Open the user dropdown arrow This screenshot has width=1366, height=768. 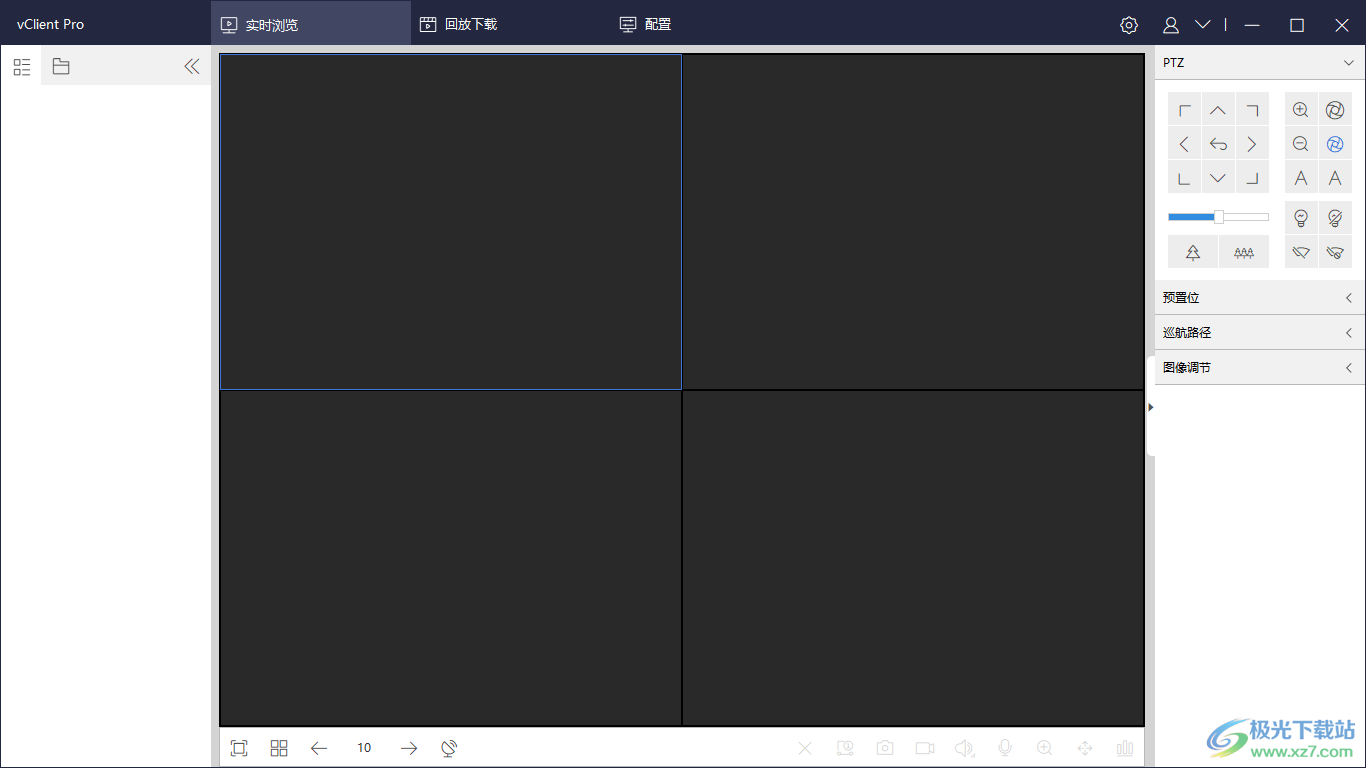tap(1203, 25)
